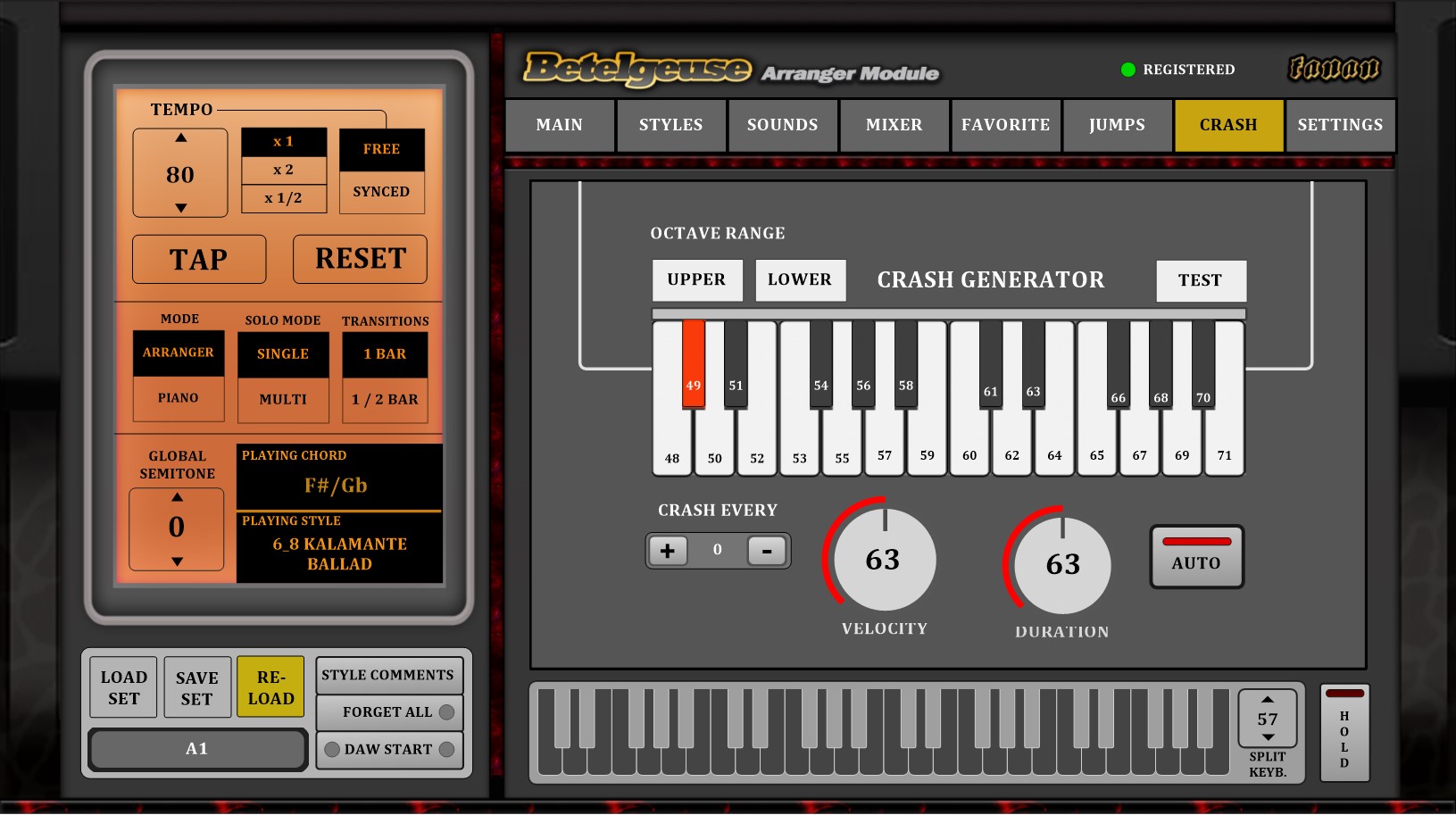
Task: Click the tempo down arrow
Action: click(180, 208)
